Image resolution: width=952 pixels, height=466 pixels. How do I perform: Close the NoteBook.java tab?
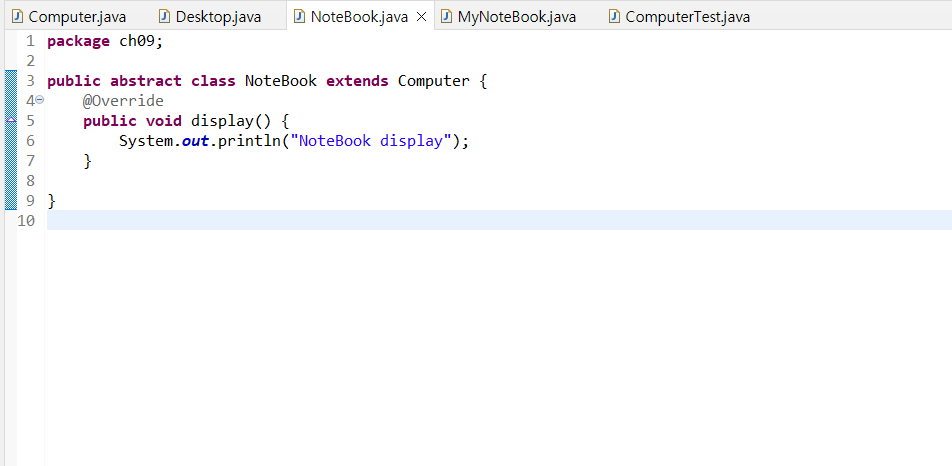point(421,17)
